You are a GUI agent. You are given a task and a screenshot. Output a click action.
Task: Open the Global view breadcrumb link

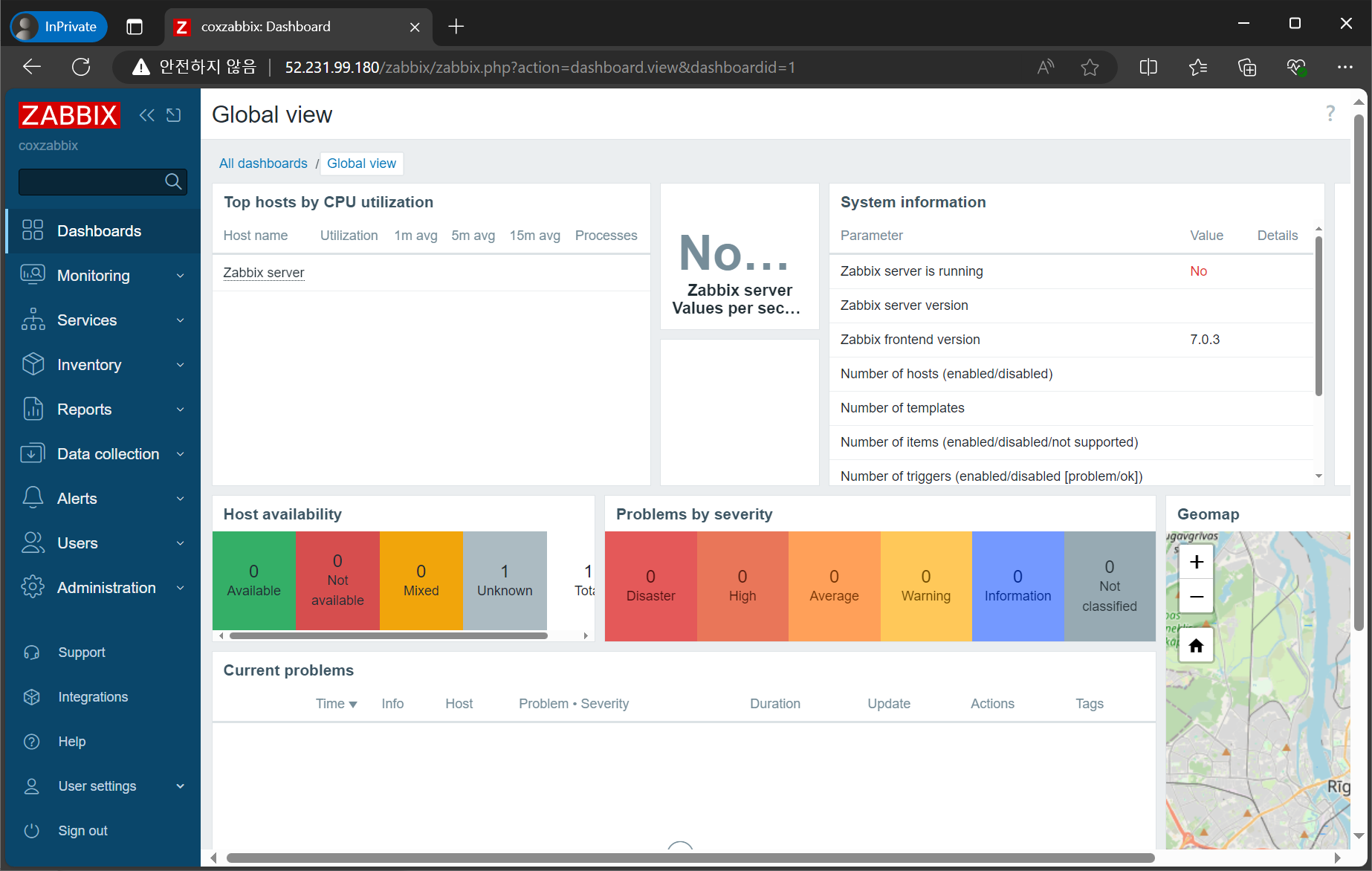[361, 163]
